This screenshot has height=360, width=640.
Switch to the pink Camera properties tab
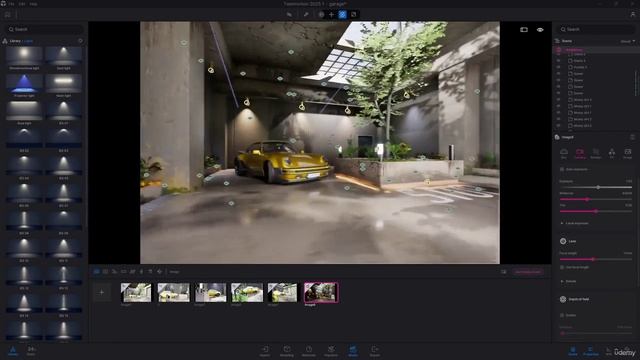click(x=580, y=153)
